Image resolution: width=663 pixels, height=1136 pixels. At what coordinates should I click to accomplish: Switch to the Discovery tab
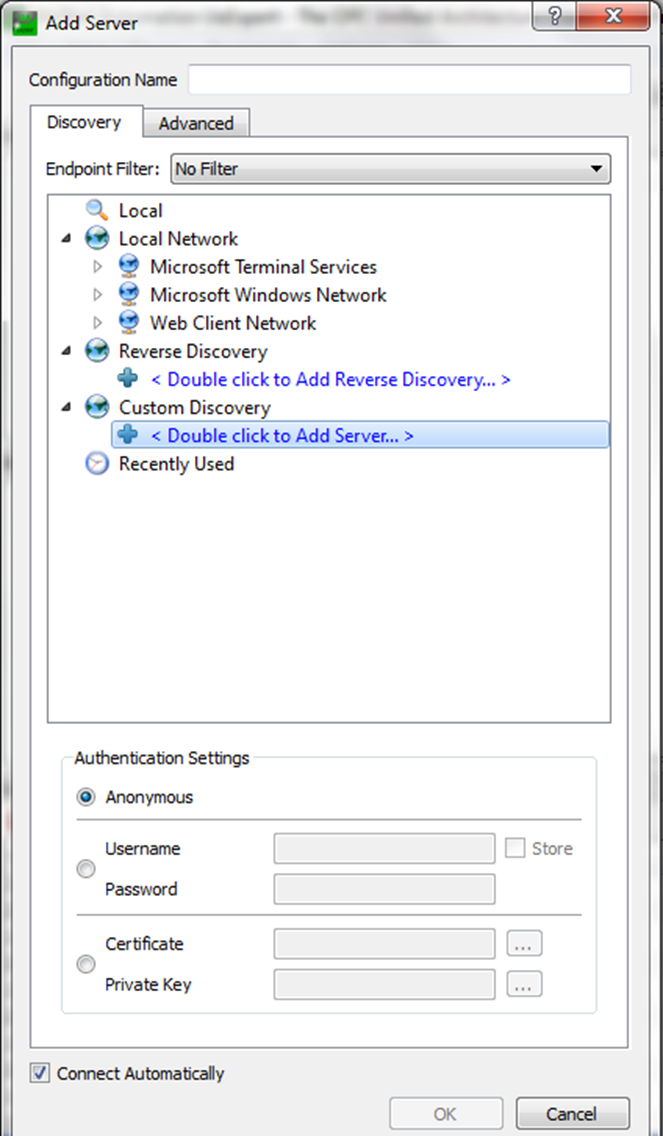click(84, 122)
